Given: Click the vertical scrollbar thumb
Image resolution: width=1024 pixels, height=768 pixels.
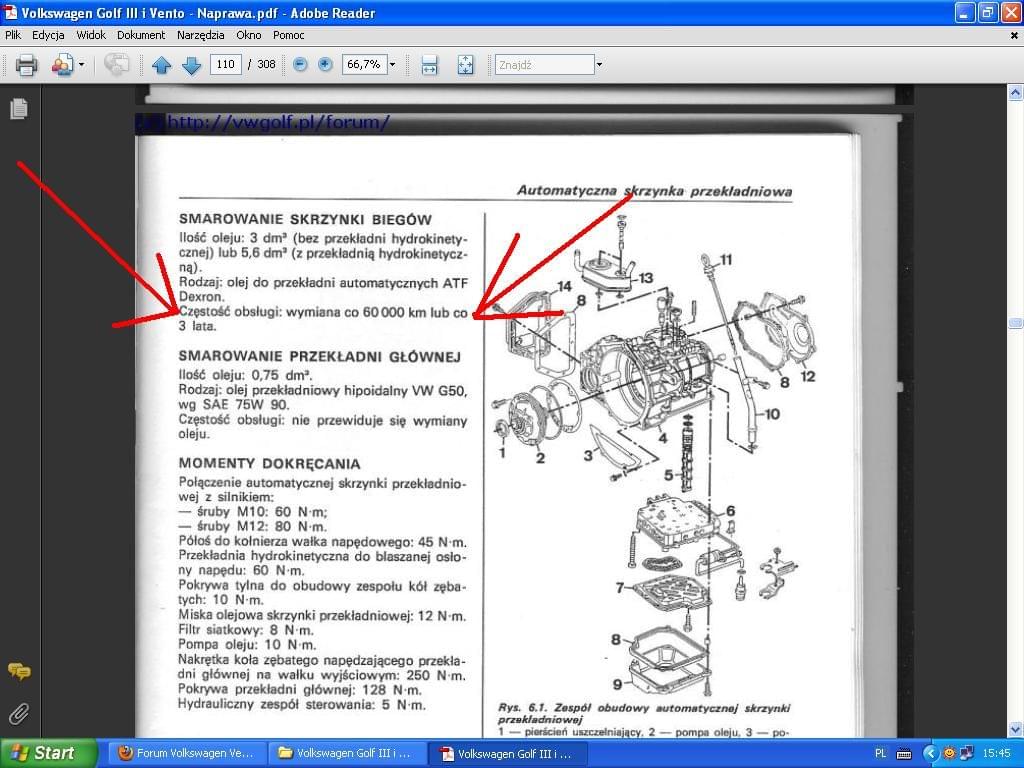Looking at the screenshot, I should [x=1015, y=323].
